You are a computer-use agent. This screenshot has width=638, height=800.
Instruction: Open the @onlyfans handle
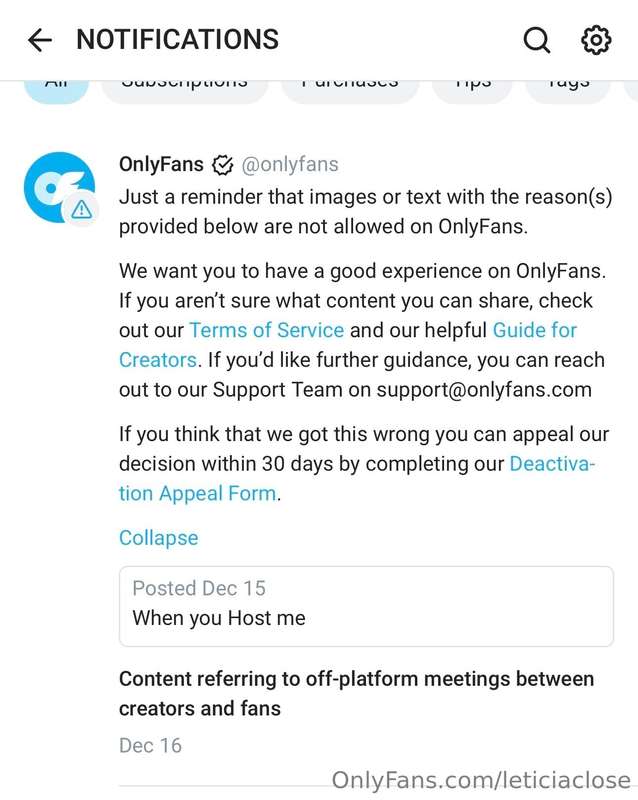pyautogui.click(x=290, y=165)
